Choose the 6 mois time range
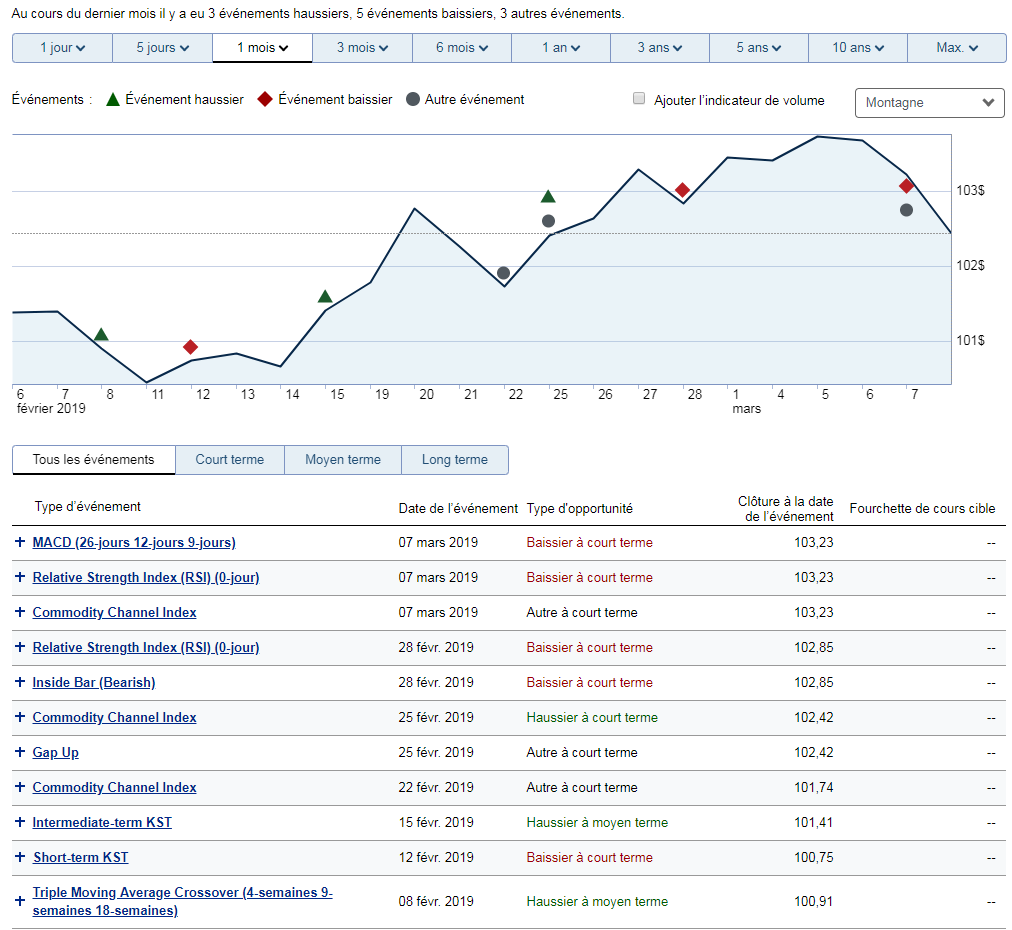 tap(462, 48)
